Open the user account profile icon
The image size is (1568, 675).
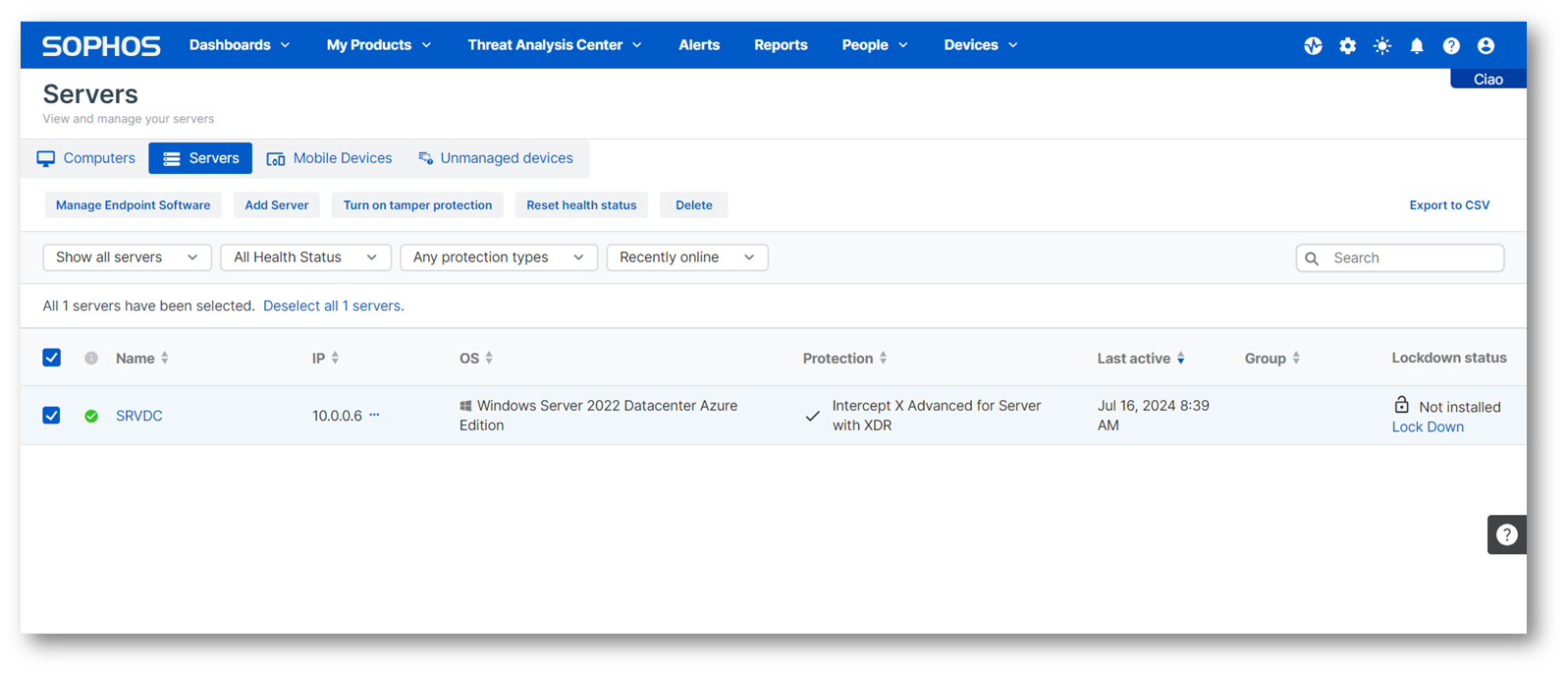[1486, 46]
